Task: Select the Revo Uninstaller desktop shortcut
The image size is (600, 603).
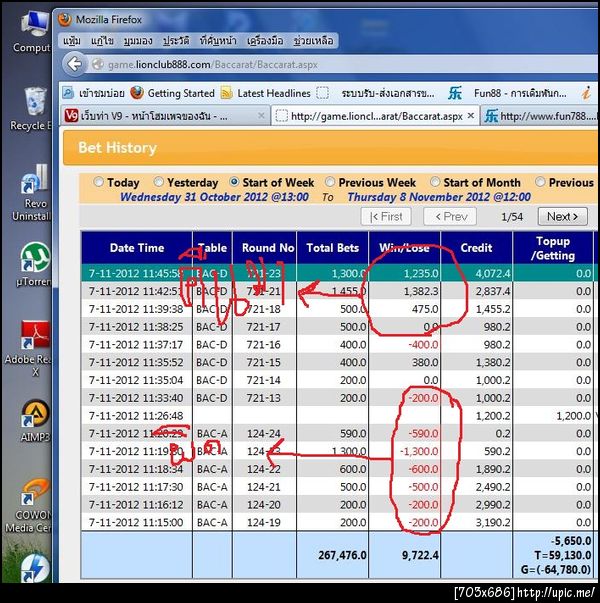Action: [x=32, y=192]
